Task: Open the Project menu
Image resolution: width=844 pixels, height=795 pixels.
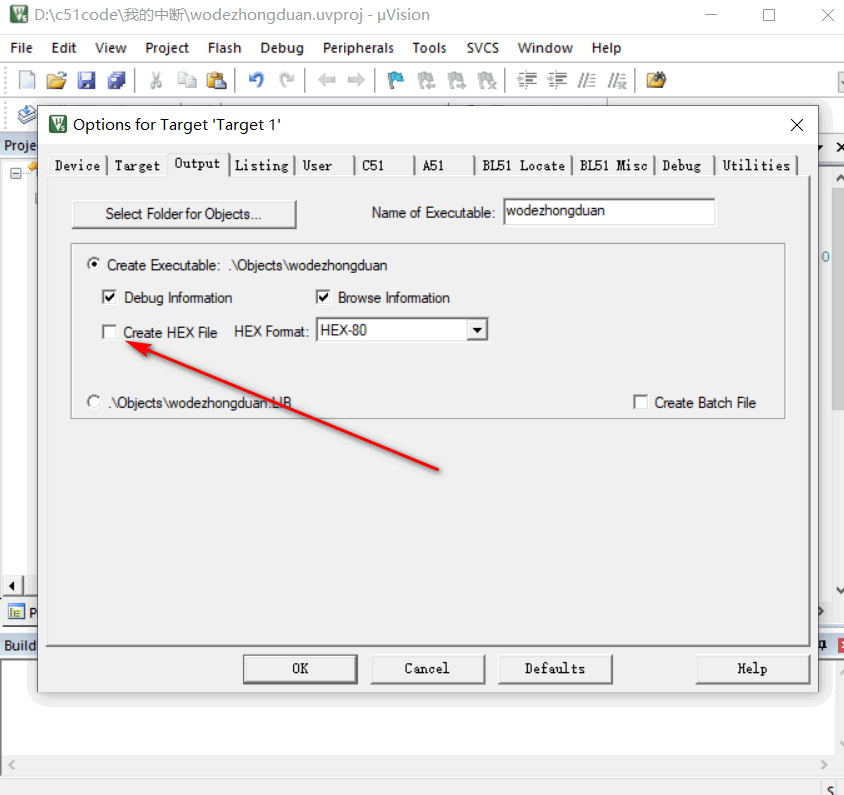Action: pos(167,48)
